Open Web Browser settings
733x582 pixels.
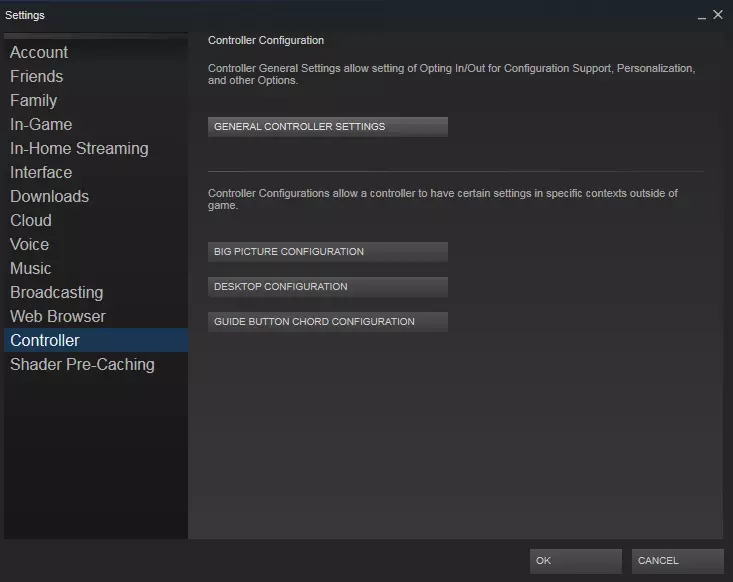click(x=96, y=316)
